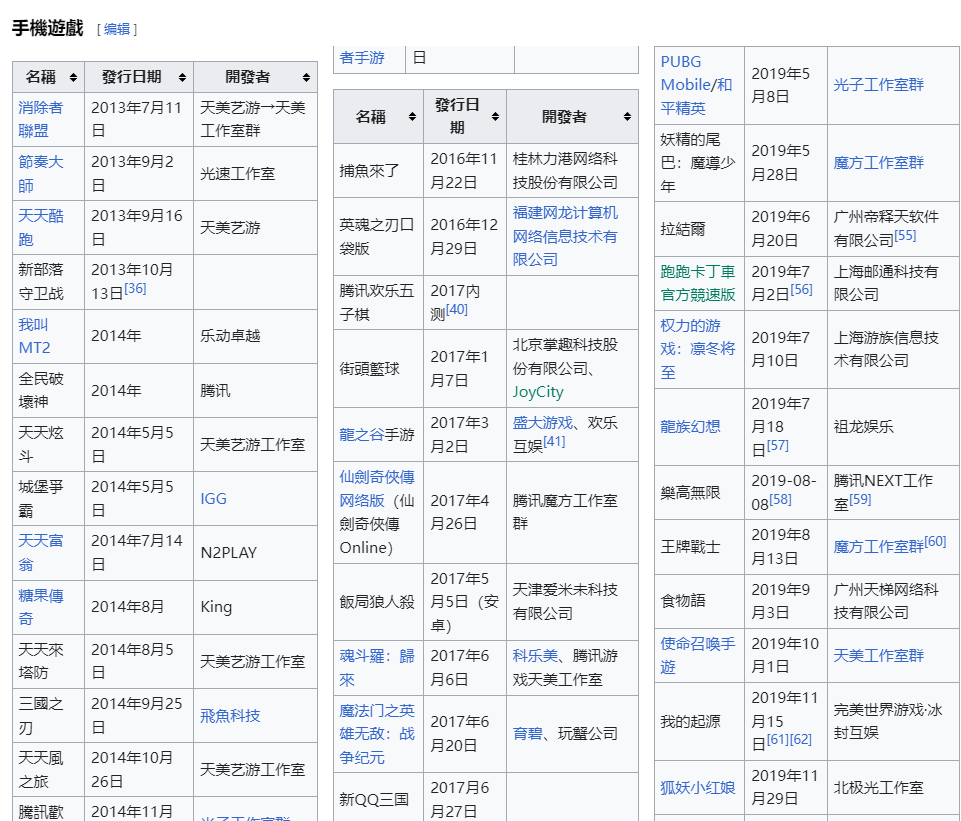Open the 天天酷跑 link
The image size is (961, 821).
tap(40, 227)
